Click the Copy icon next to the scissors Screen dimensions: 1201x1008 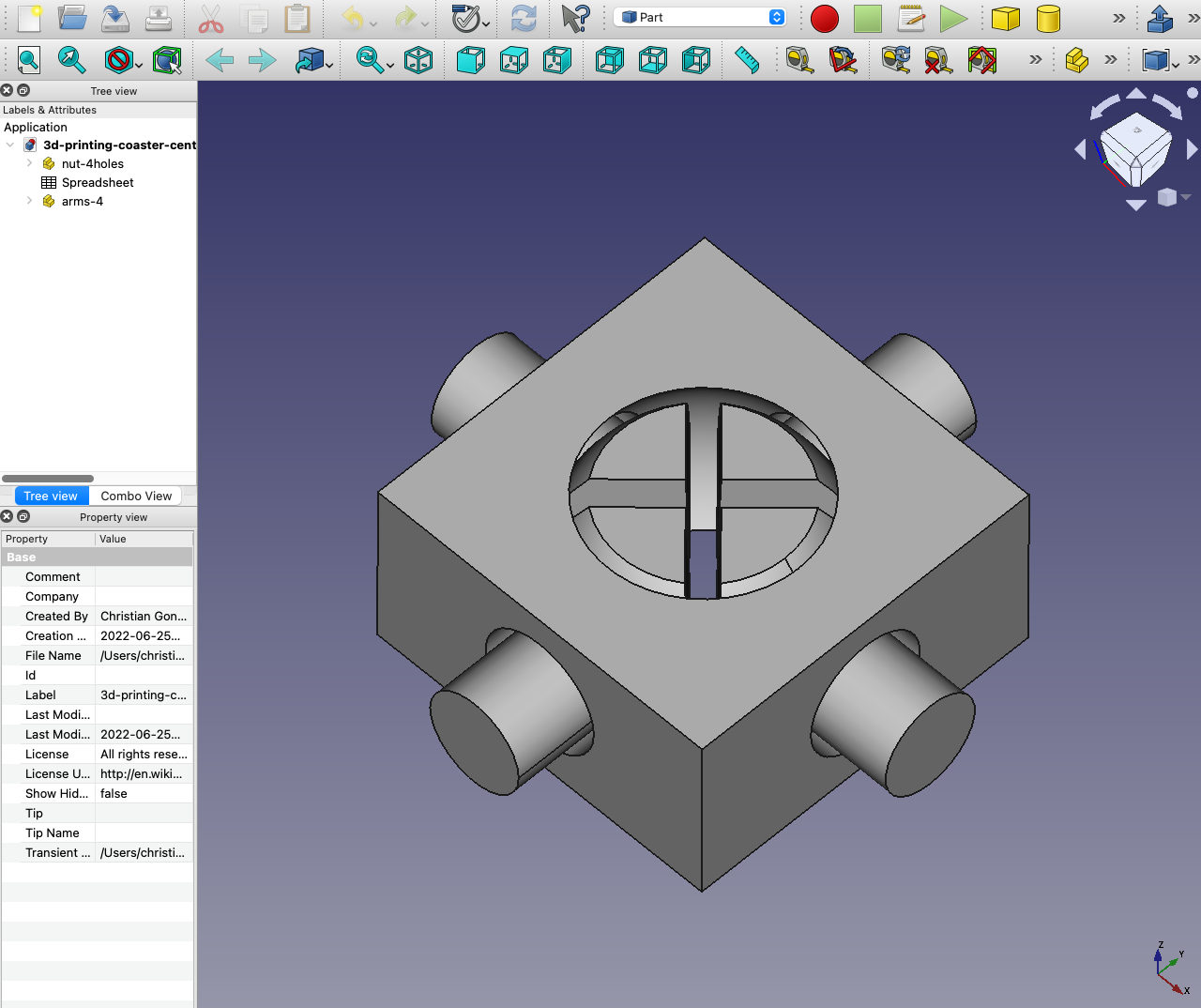point(254,18)
